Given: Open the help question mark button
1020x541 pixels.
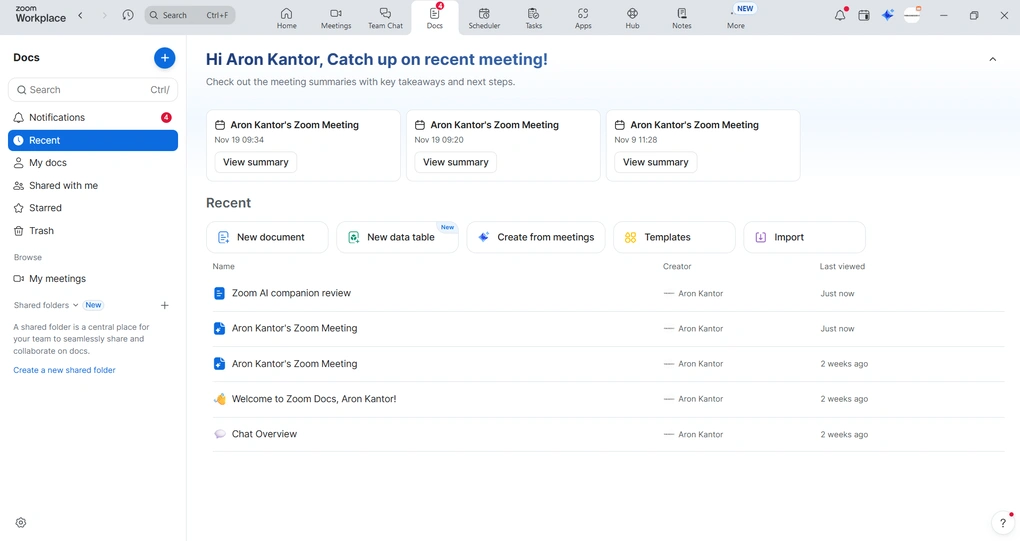Looking at the screenshot, I should (x=1002, y=523).
